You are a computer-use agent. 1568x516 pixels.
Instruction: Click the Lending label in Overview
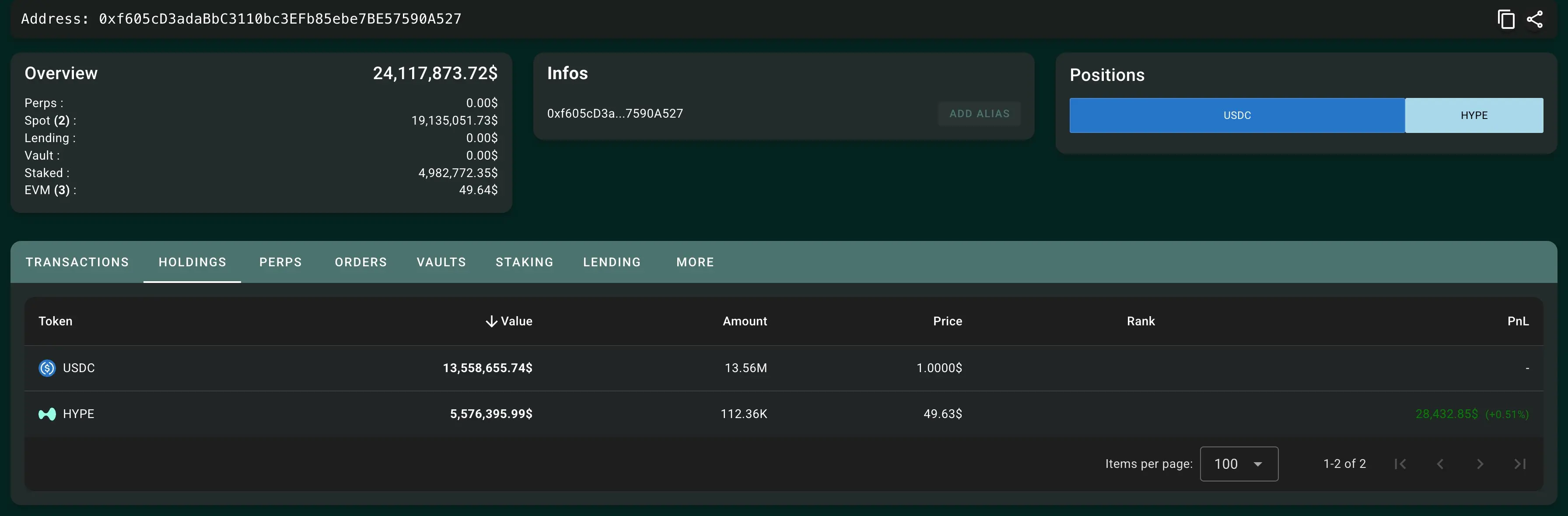click(50, 138)
